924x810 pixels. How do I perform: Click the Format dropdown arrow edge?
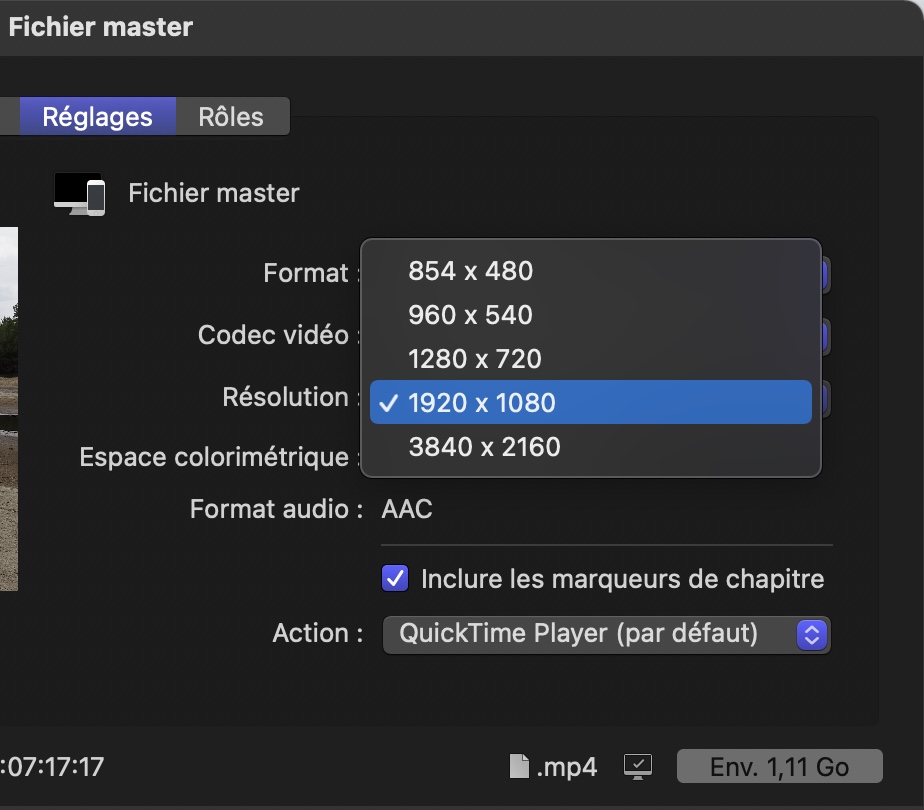coord(826,274)
